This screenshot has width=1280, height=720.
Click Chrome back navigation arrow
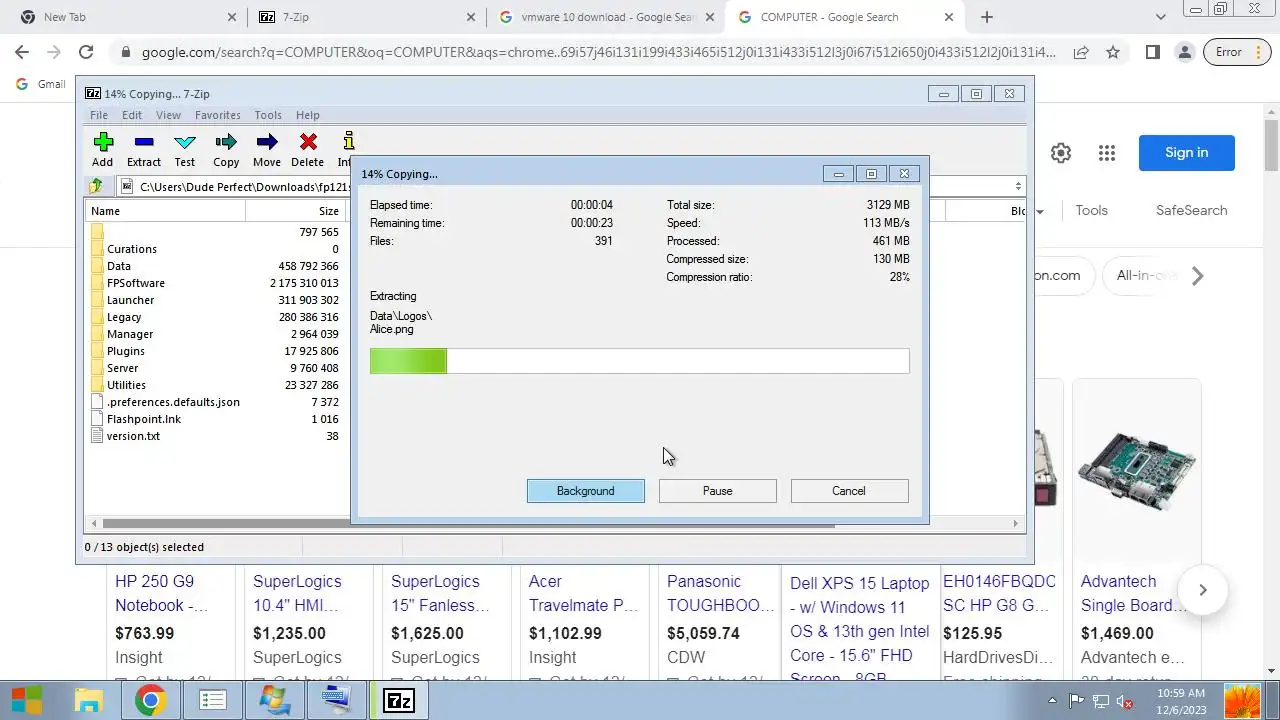tap(22, 52)
